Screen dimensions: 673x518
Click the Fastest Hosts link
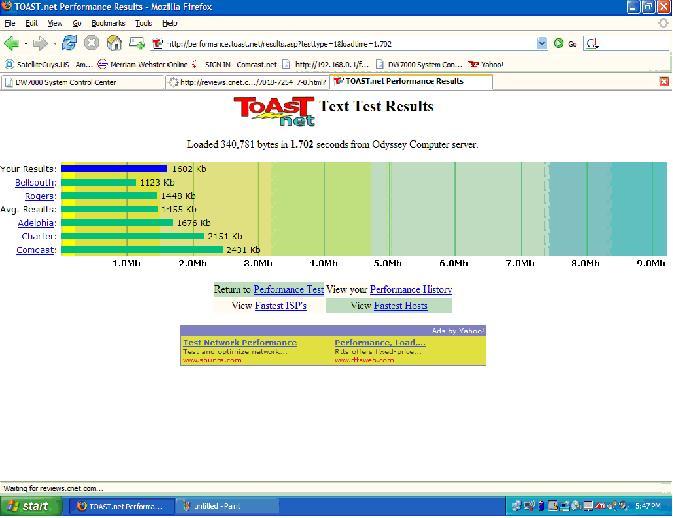tap(400, 306)
